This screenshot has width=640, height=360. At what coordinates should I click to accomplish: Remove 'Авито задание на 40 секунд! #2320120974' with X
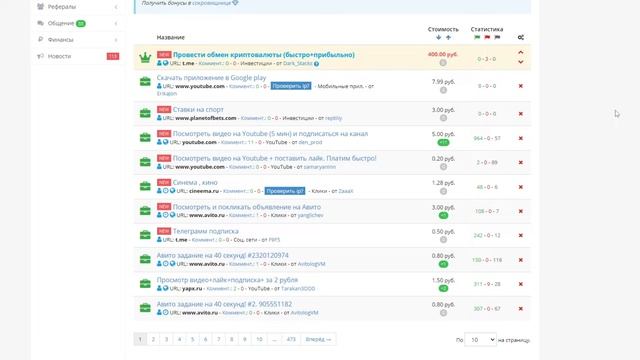[520, 260]
